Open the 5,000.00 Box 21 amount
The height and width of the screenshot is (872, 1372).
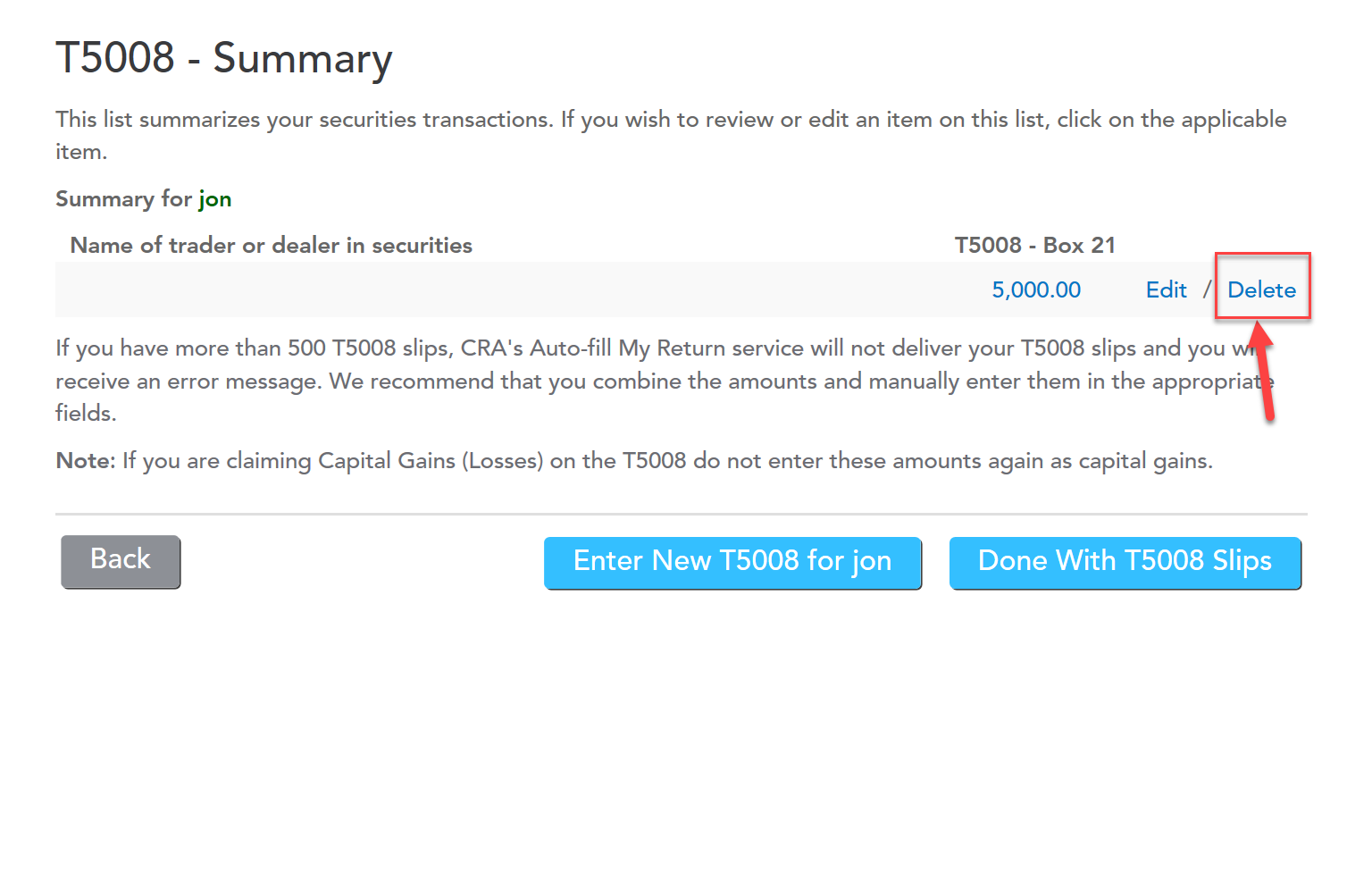[1036, 290]
